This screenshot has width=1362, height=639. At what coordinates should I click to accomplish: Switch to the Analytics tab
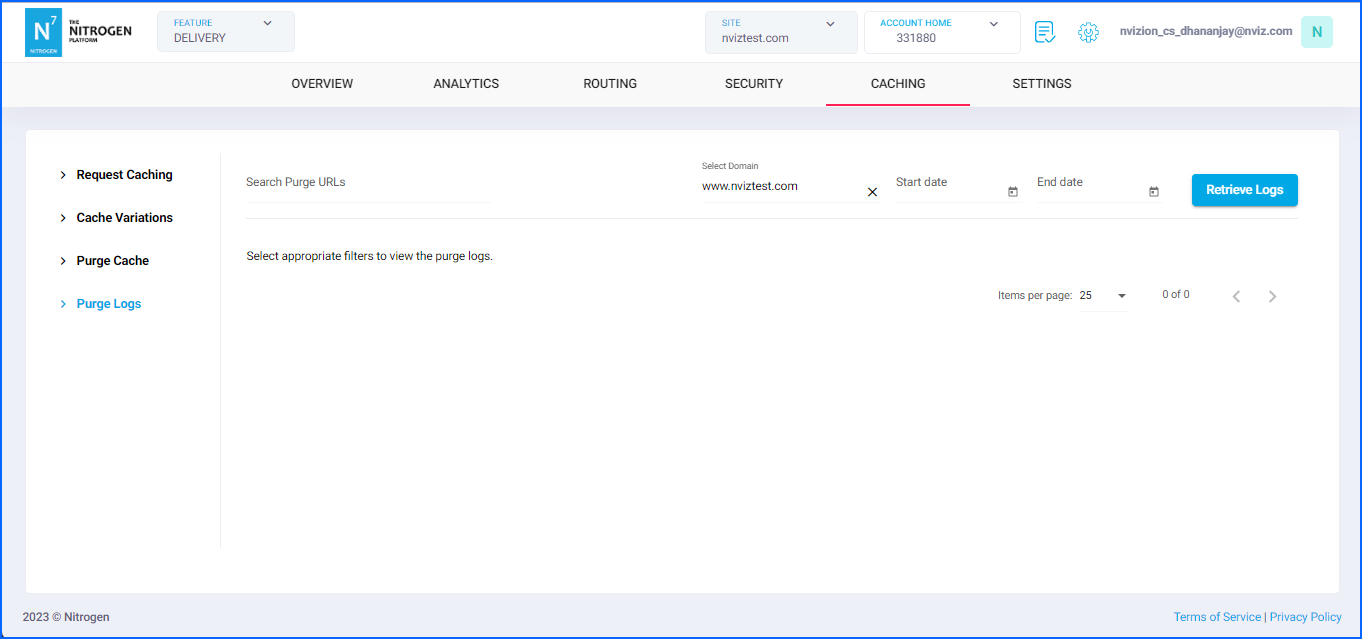pos(466,84)
